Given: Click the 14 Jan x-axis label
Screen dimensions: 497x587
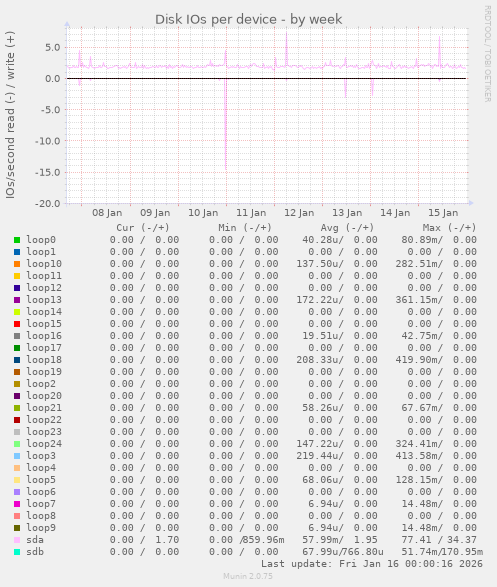Looking at the screenshot, I should tap(395, 213).
